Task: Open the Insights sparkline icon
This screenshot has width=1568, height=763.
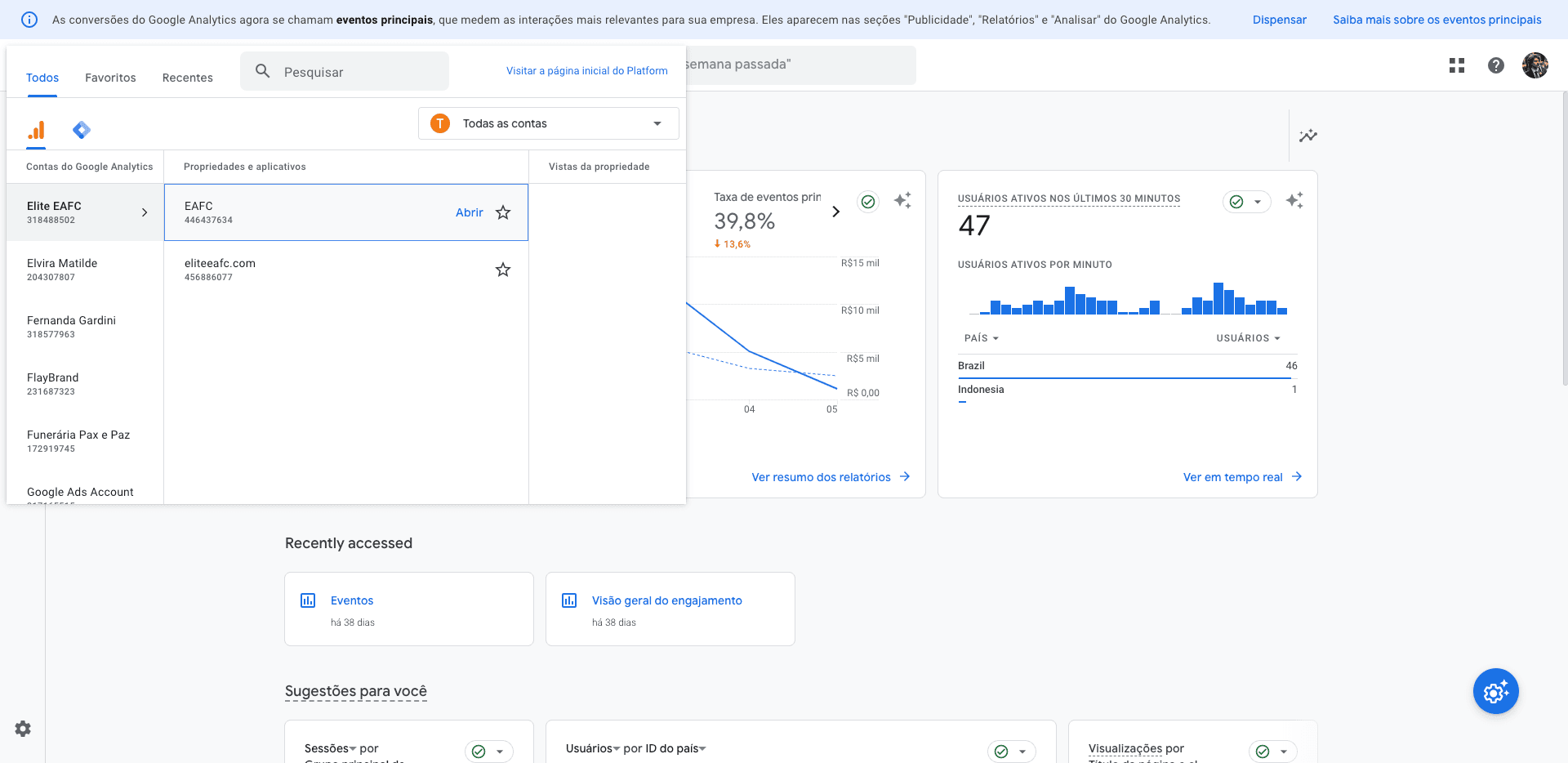Action: [x=1308, y=136]
